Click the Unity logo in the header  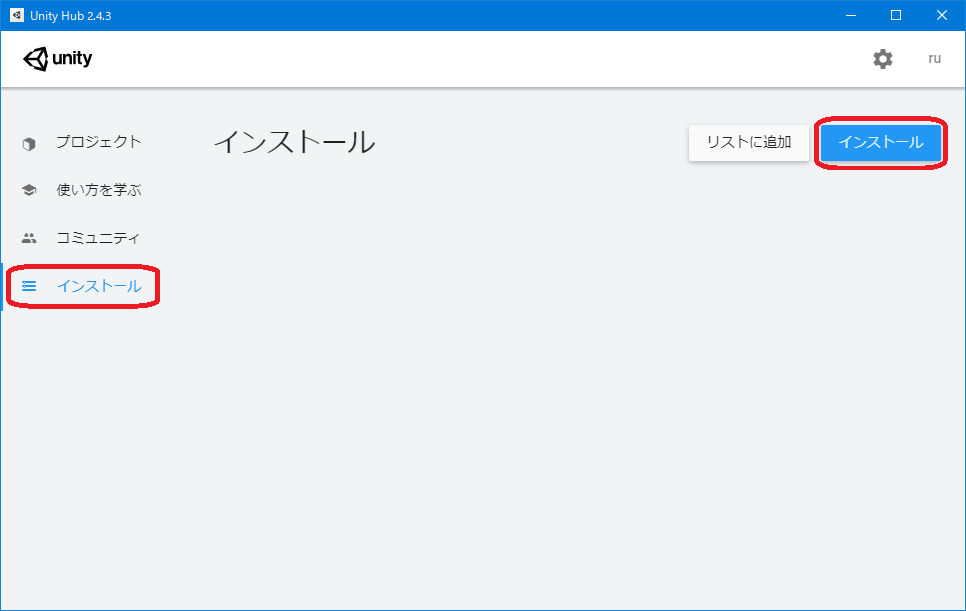click(x=57, y=59)
